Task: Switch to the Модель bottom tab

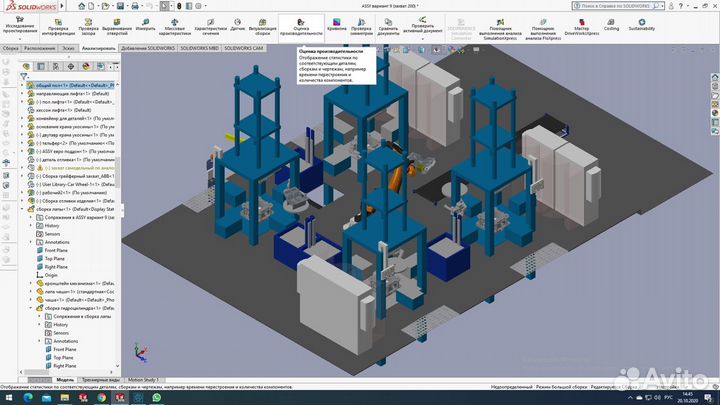Action: (65, 380)
